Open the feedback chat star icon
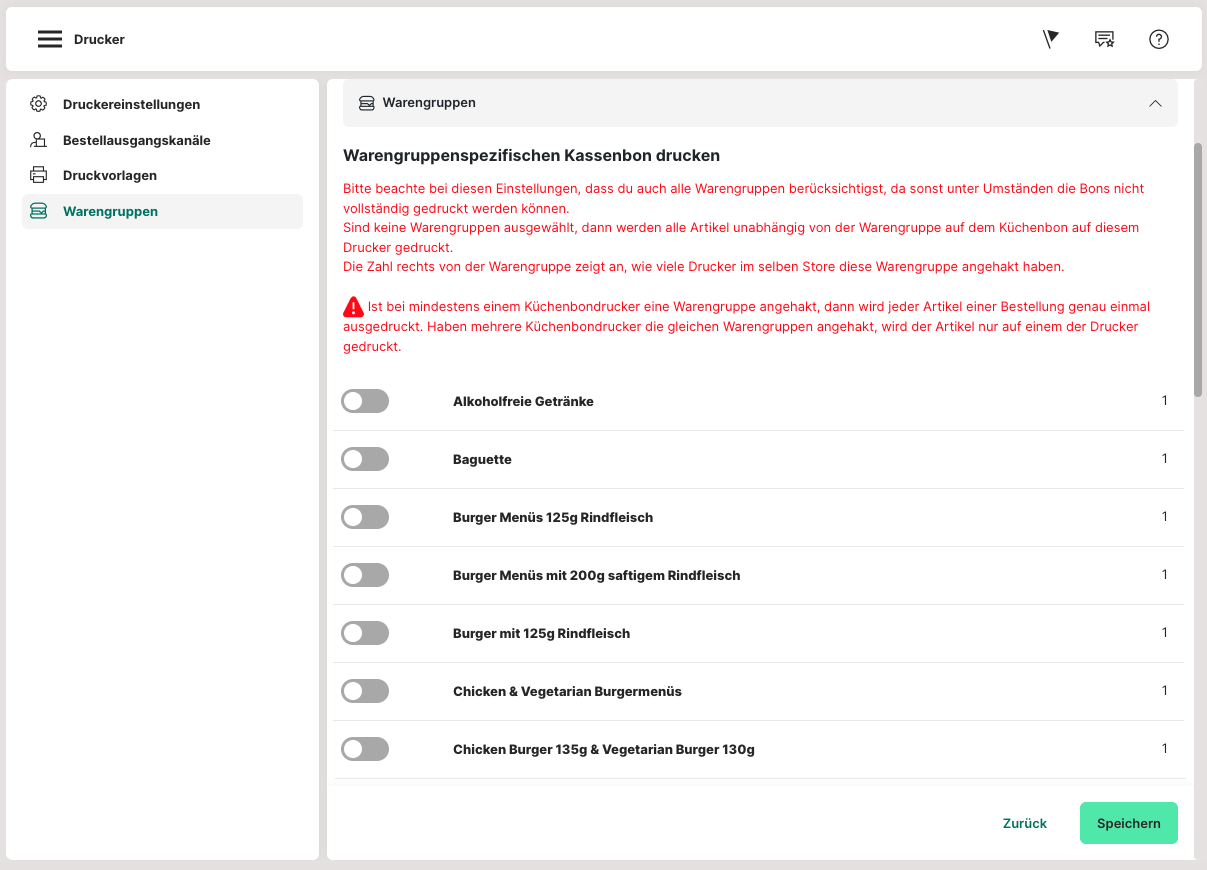Image resolution: width=1207 pixels, height=870 pixels. point(1104,39)
